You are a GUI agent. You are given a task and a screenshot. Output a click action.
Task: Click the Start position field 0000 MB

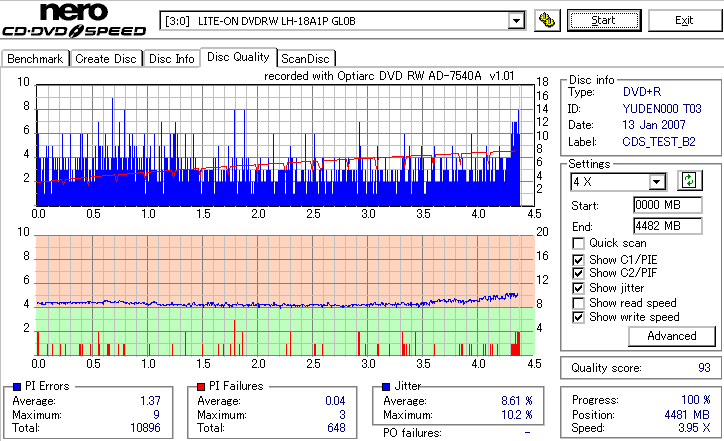click(668, 205)
